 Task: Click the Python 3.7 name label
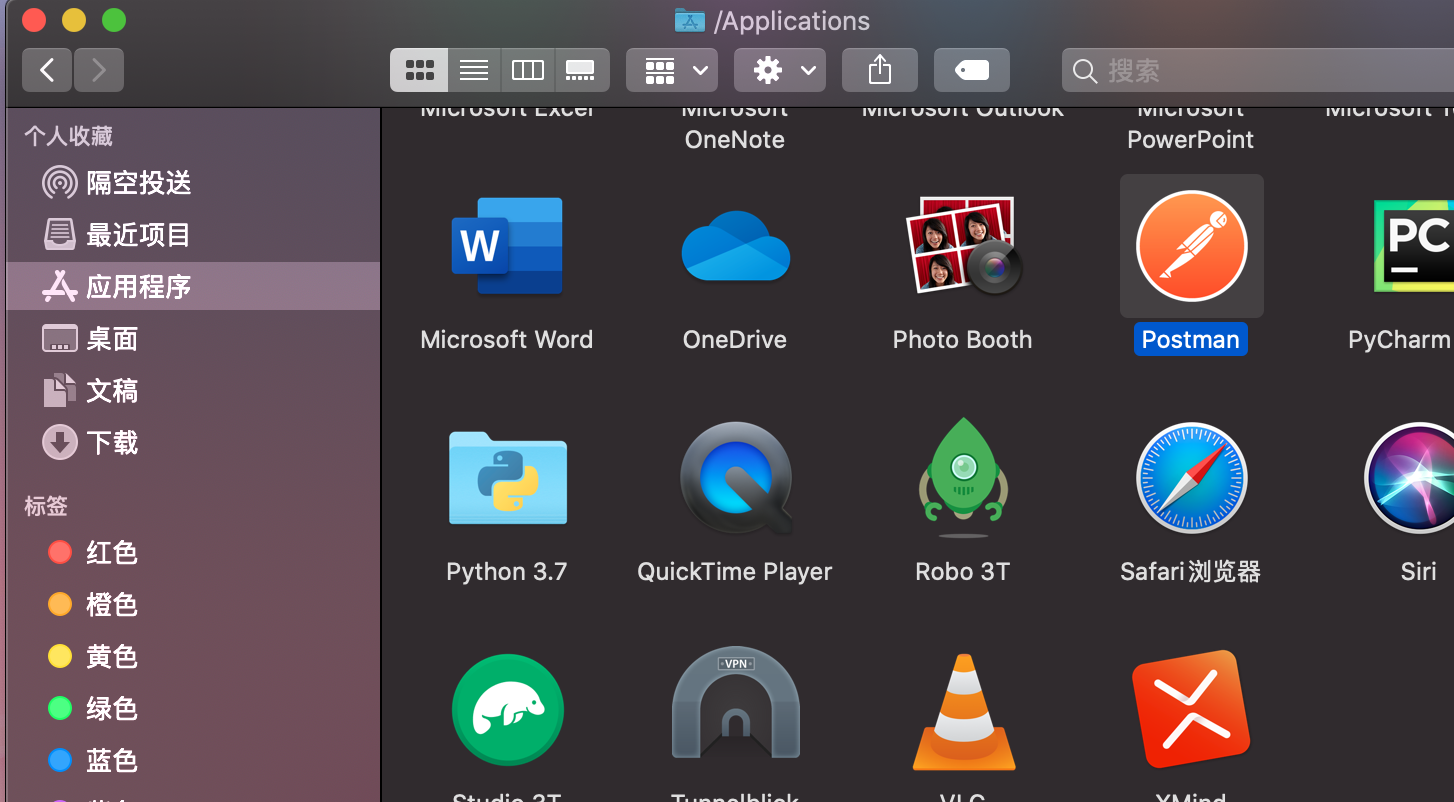coord(507,572)
